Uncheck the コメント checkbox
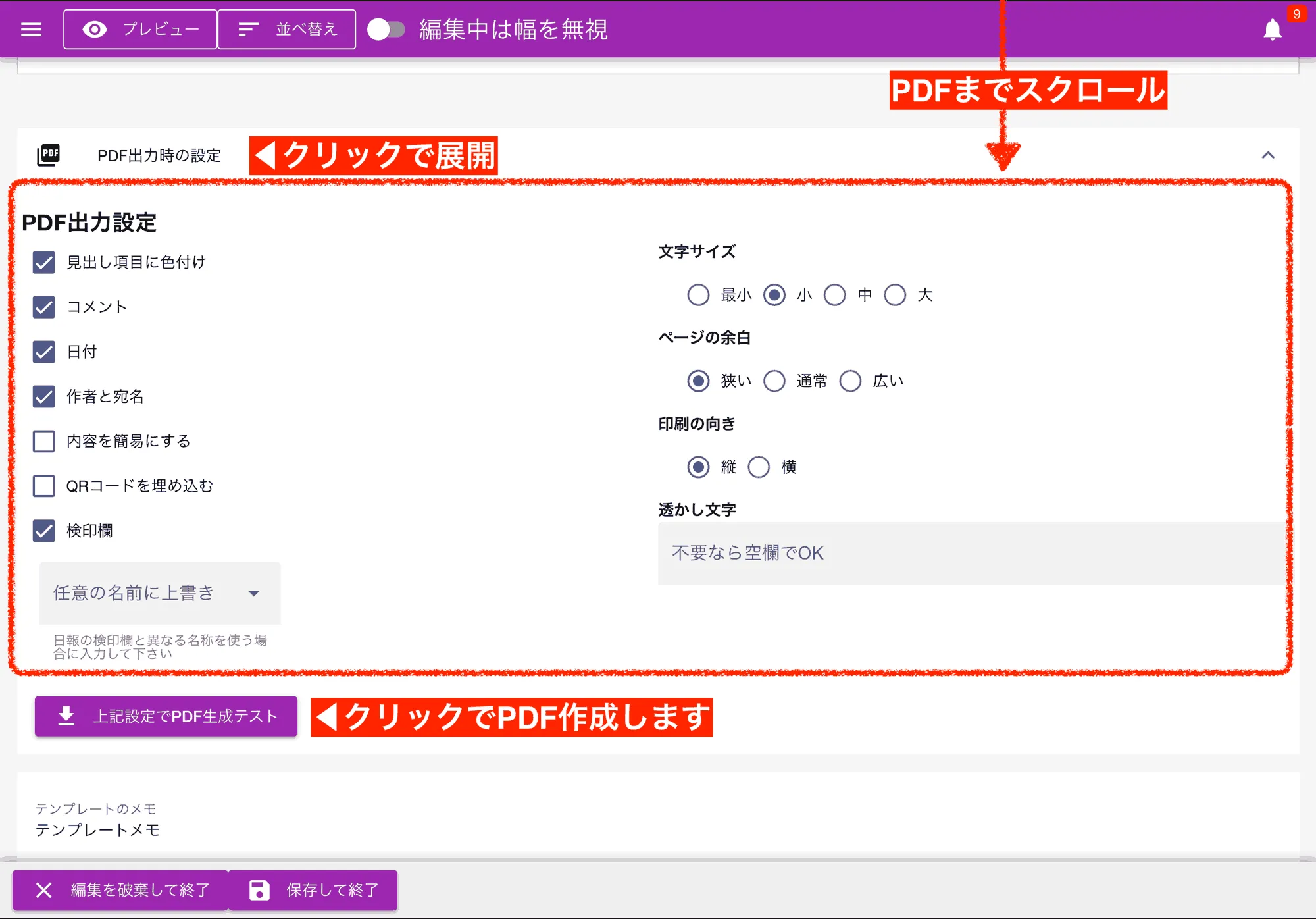Screen dimensions: 1316x919 (43, 307)
